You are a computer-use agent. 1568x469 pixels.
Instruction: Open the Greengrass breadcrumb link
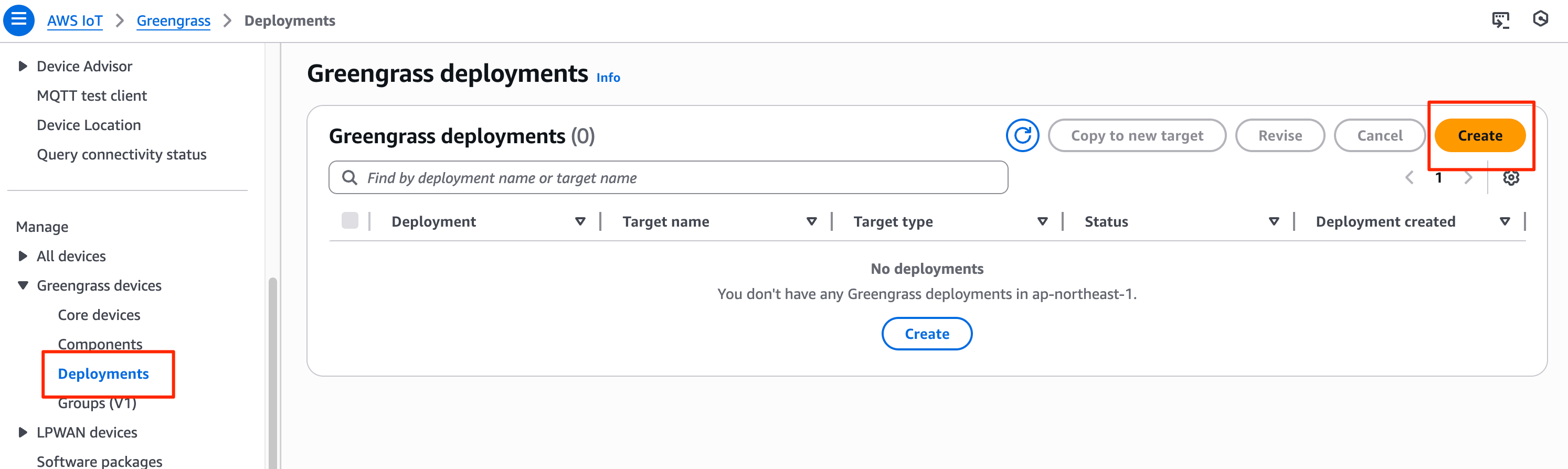click(x=173, y=20)
